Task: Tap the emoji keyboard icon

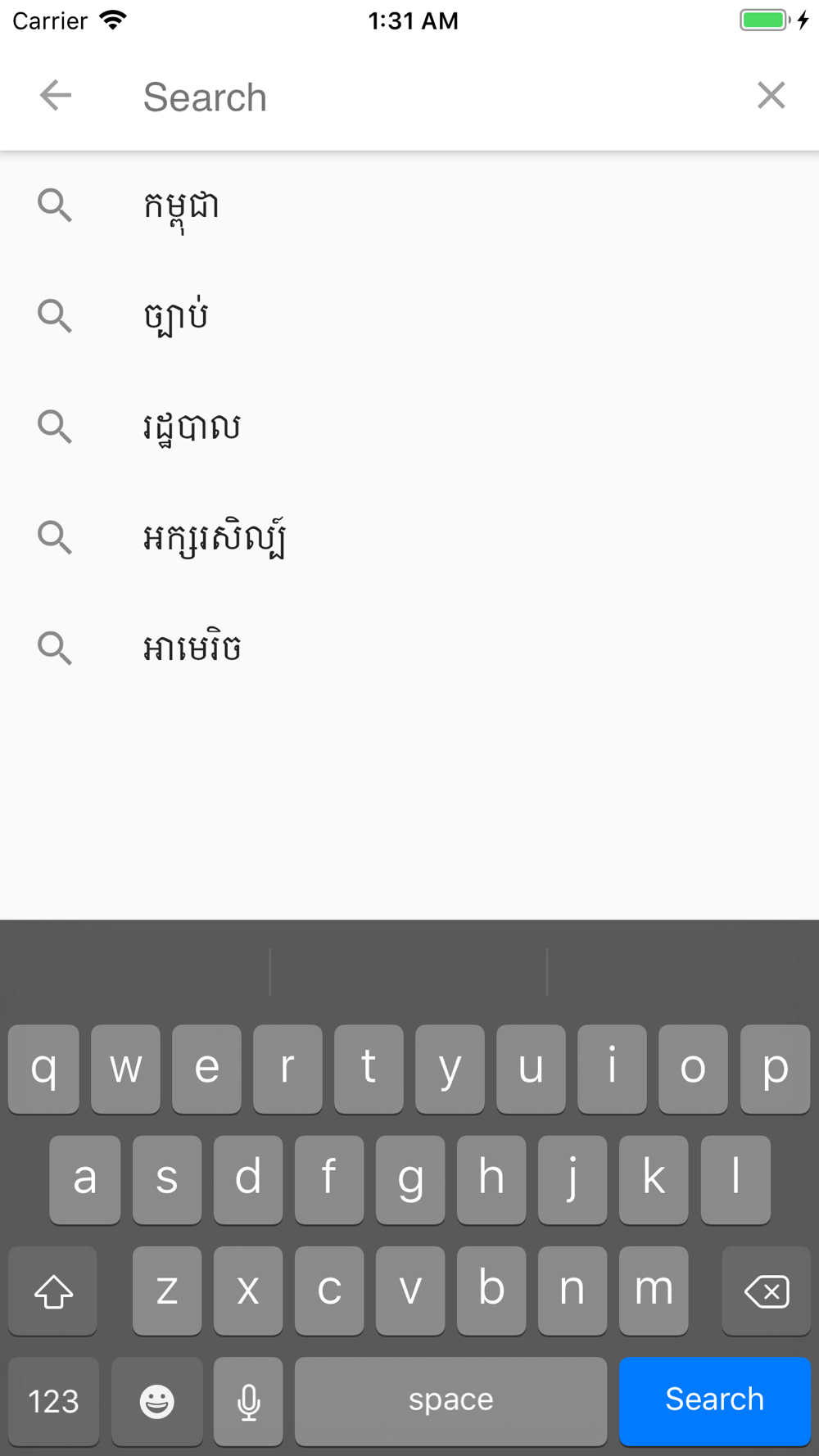Action: [156, 1401]
